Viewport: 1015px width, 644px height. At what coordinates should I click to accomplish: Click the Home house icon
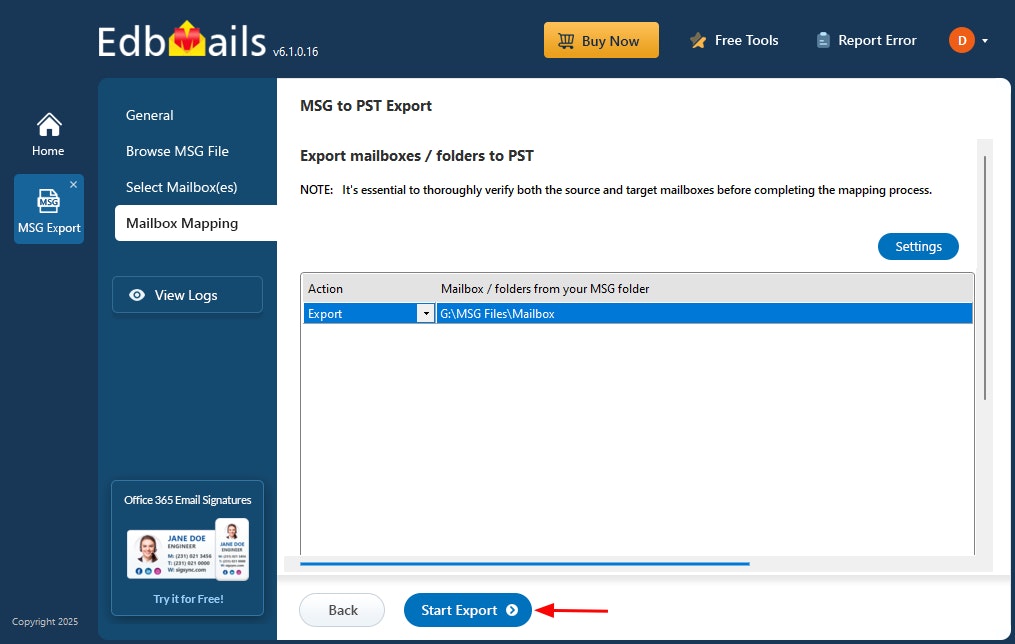click(x=49, y=124)
